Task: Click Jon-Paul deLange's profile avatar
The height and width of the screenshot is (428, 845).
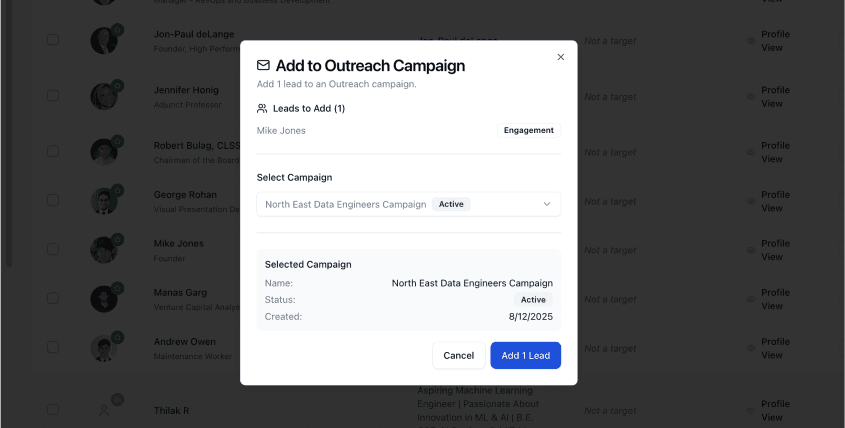Action: pos(103,41)
